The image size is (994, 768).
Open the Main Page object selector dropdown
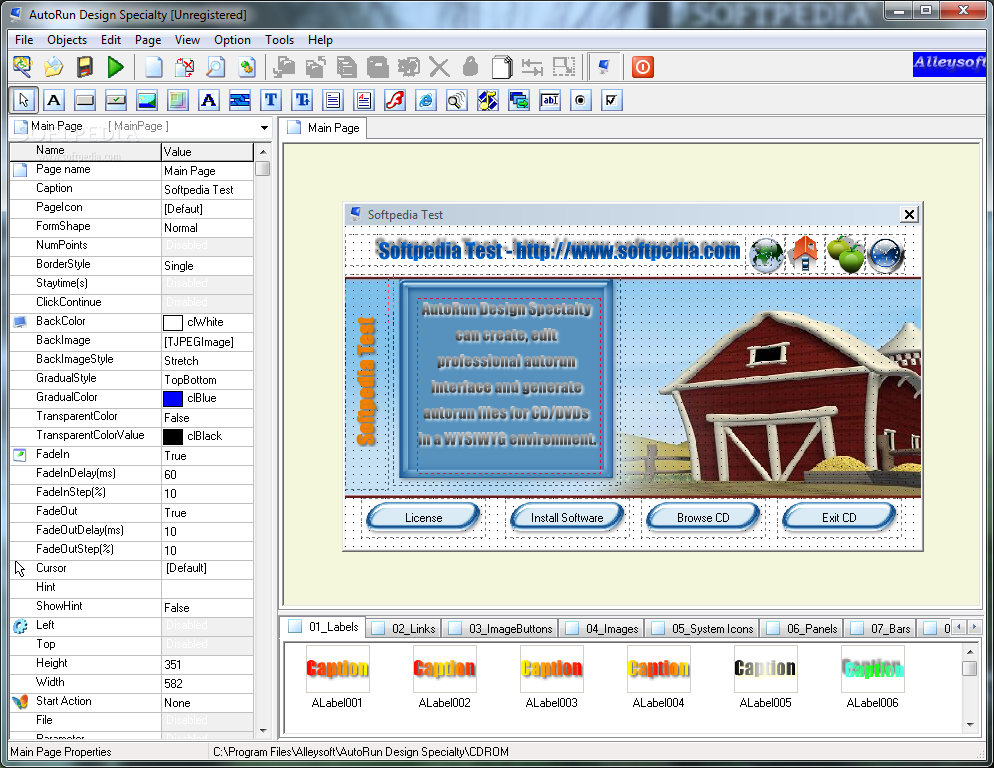[265, 128]
